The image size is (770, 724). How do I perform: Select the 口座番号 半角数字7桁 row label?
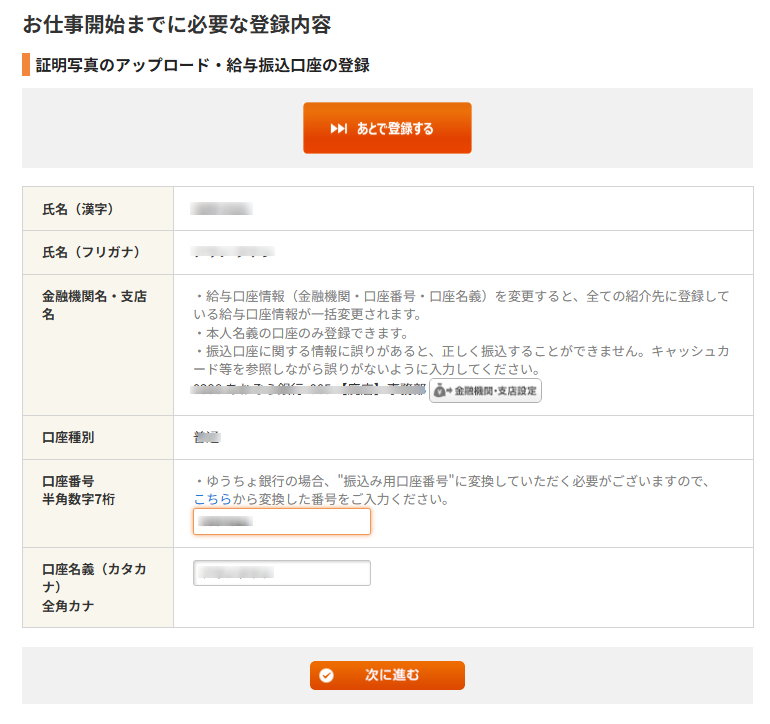[x=79, y=490]
